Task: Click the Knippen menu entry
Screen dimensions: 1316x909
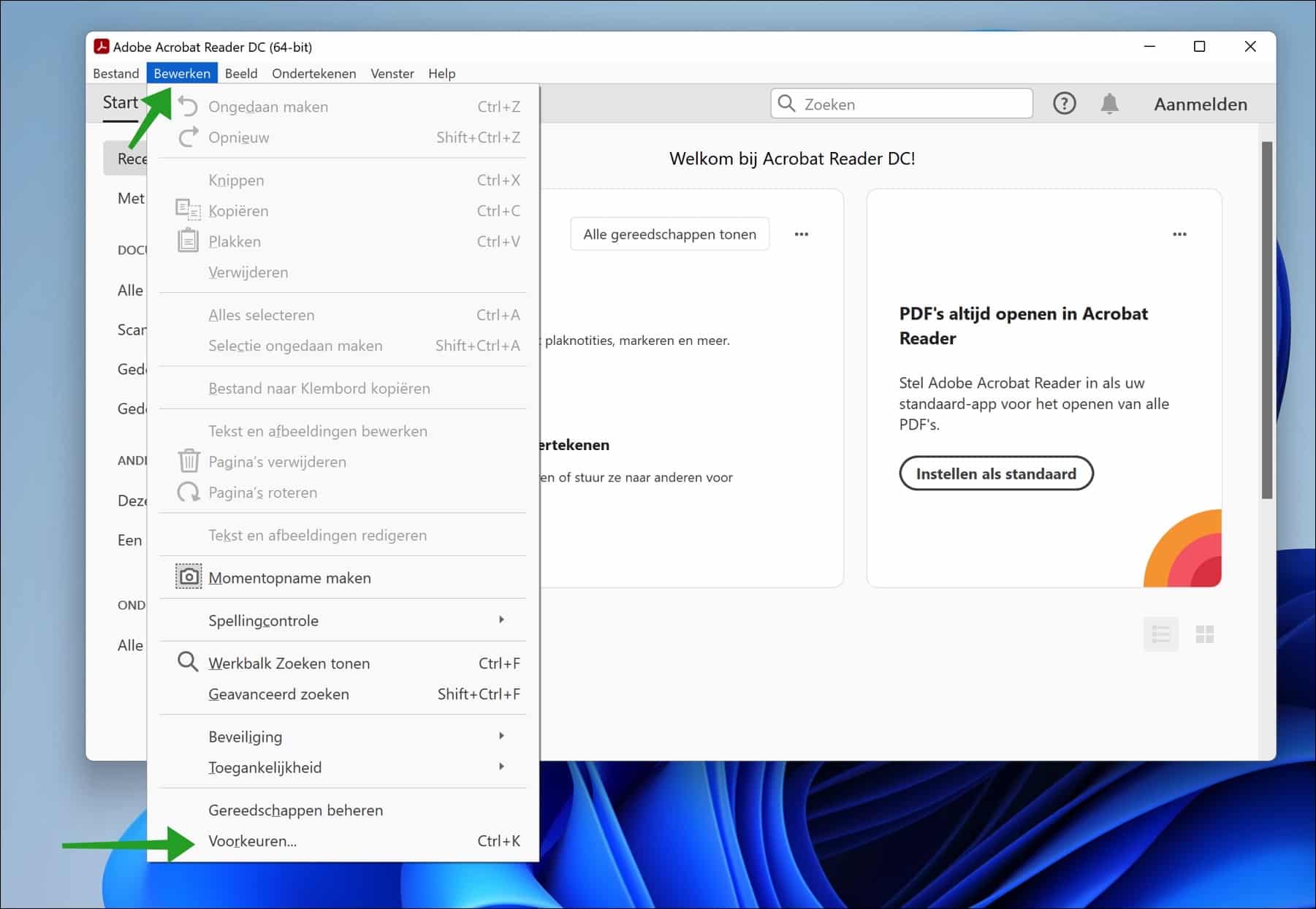Action: point(343,180)
